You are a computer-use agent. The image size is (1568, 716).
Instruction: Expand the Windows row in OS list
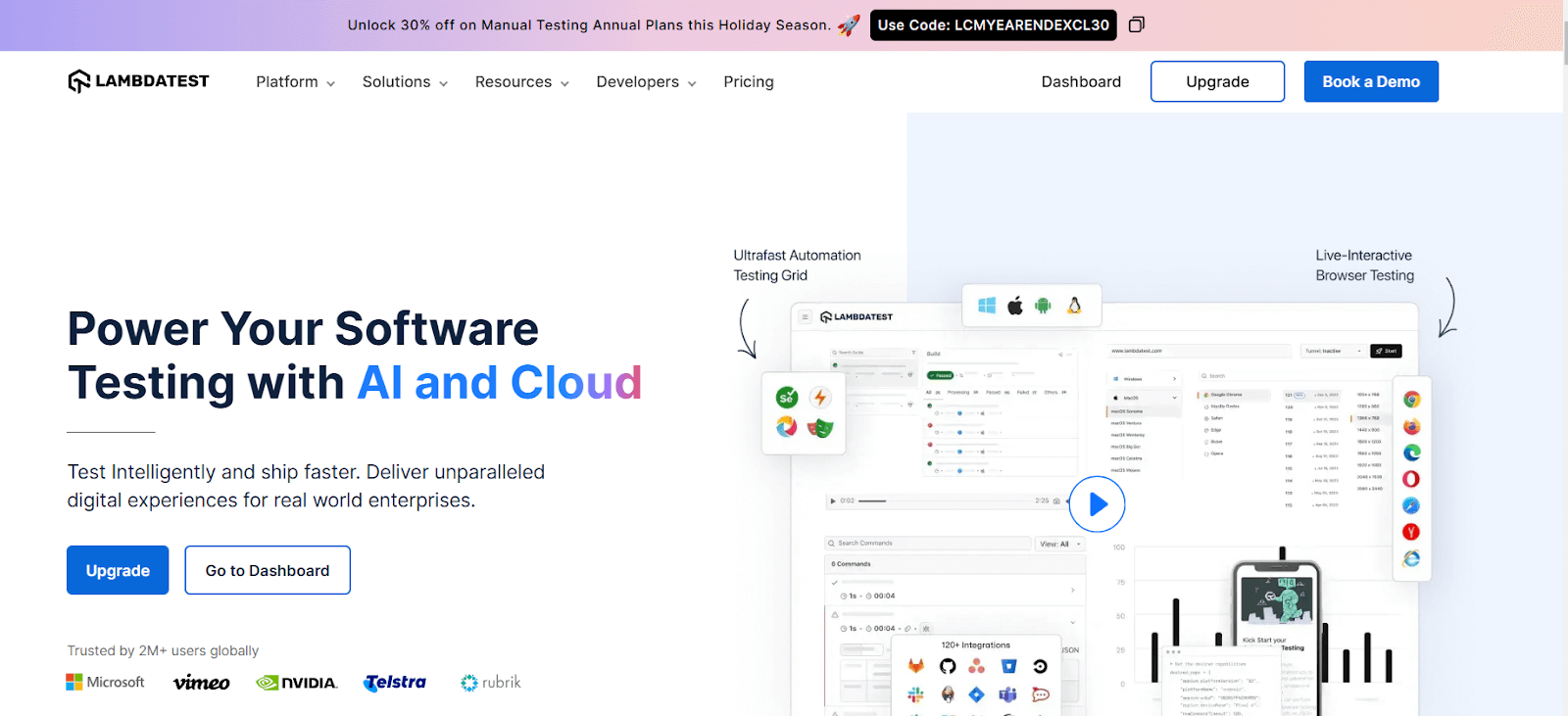[1144, 379]
